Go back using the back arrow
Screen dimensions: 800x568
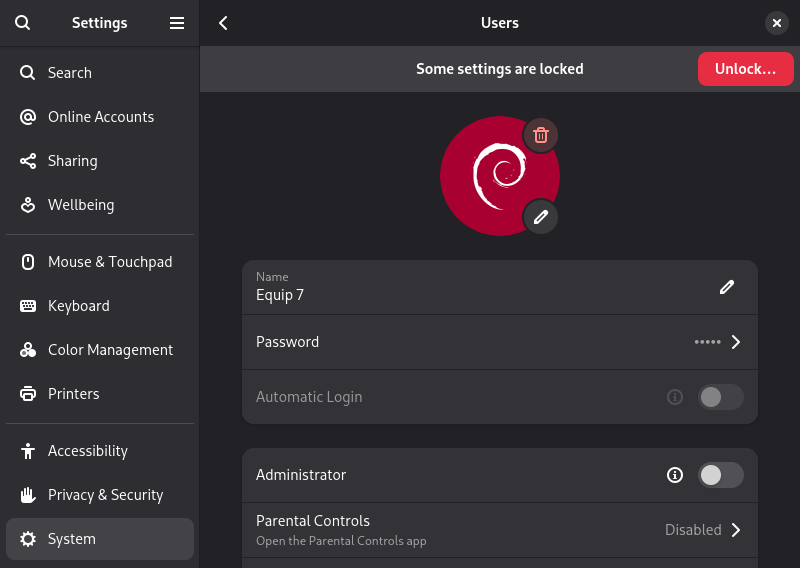click(223, 23)
